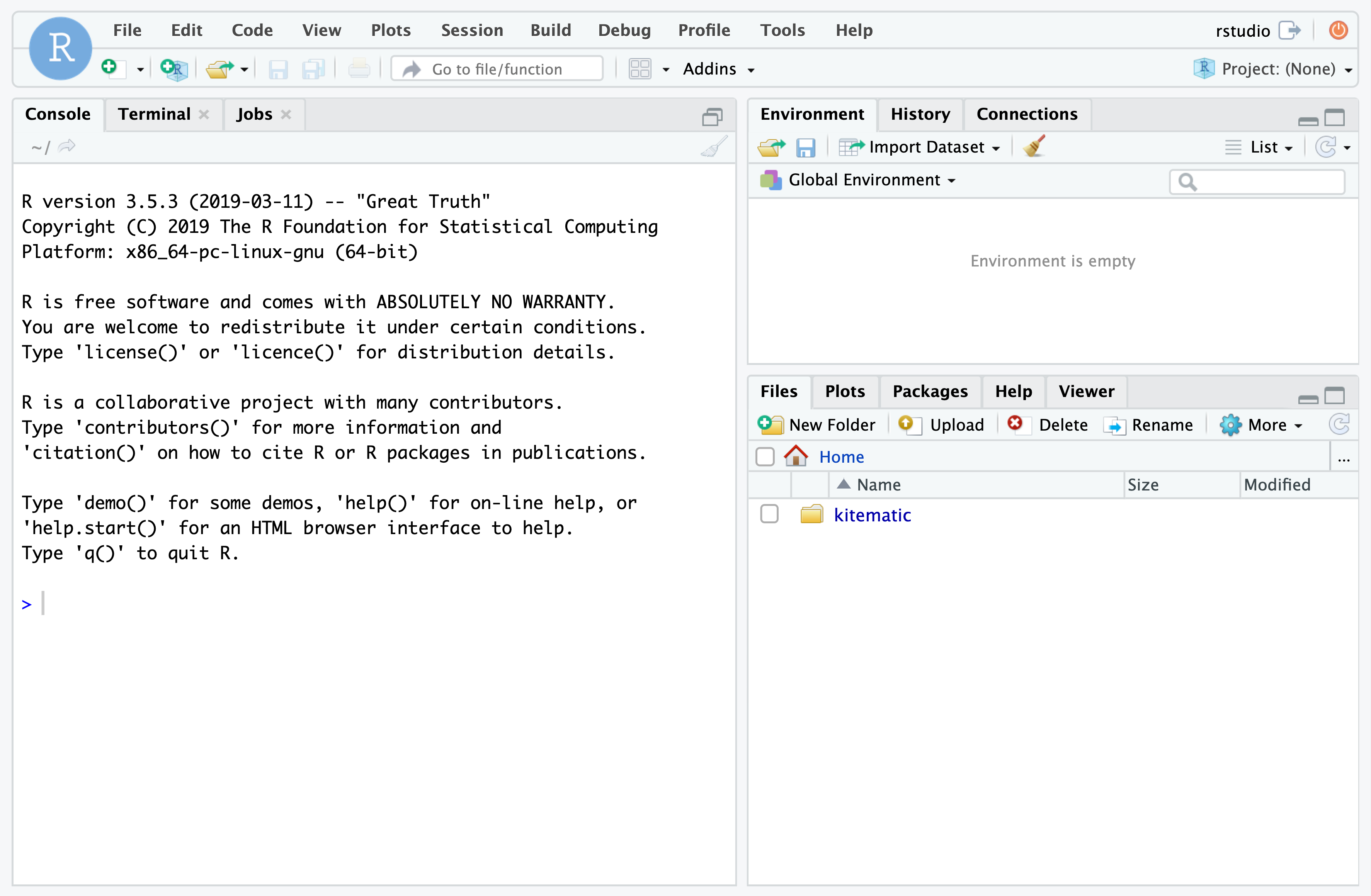Open the Session menu
1371x896 pixels.
coord(472,30)
